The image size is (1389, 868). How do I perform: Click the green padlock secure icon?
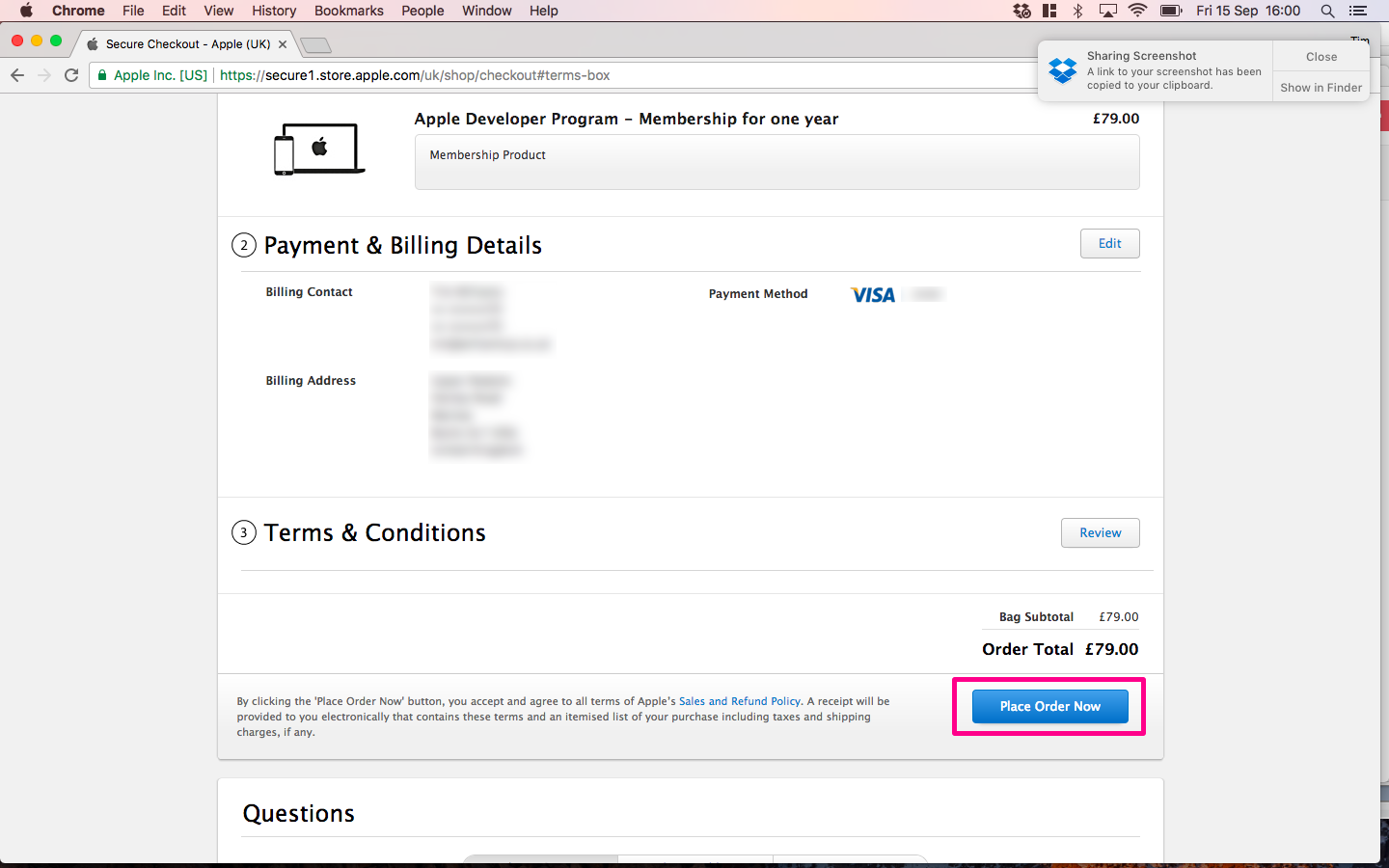pyautogui.click(x=102, y=75)
